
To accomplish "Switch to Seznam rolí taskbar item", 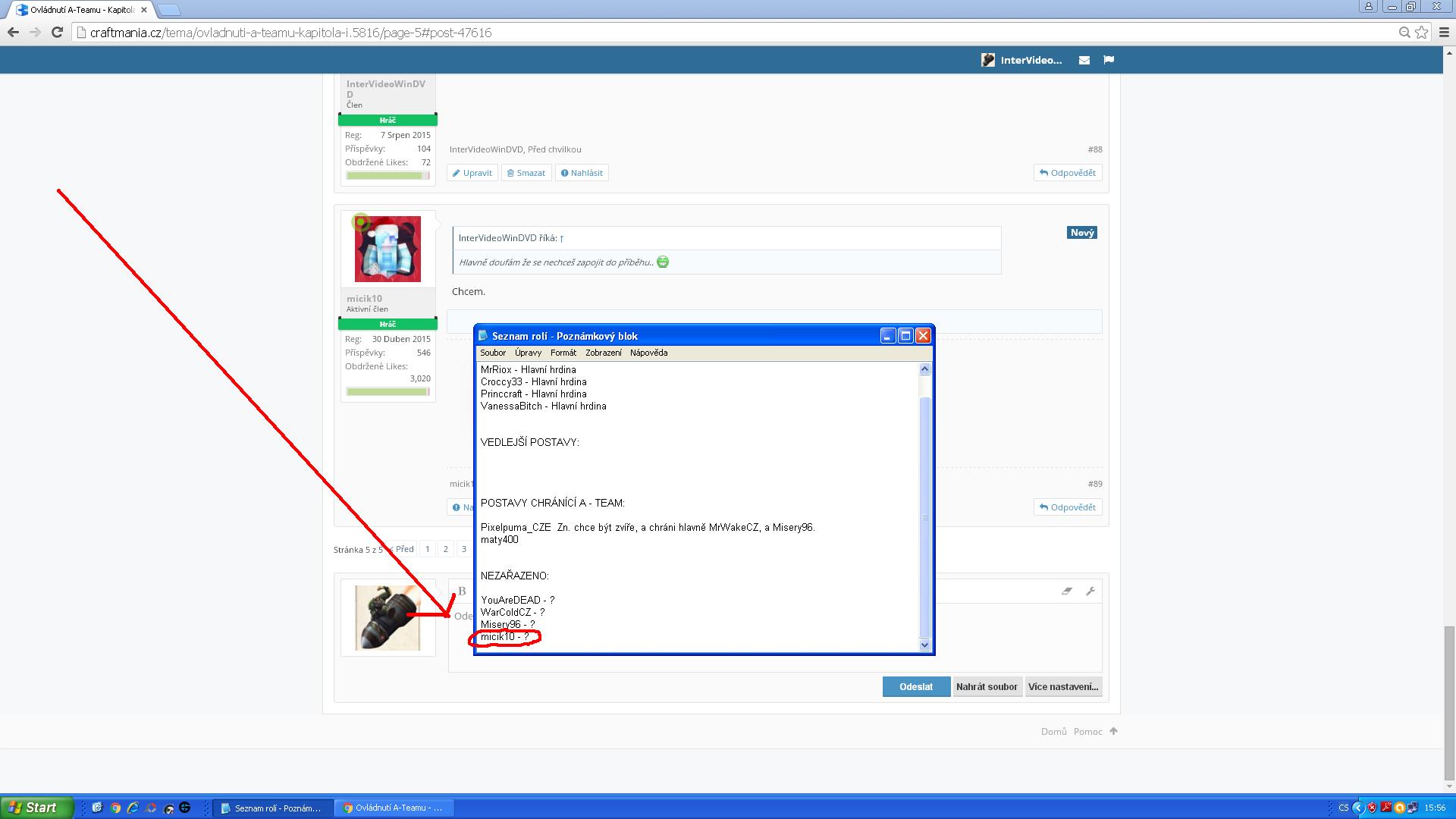I will (x=271, y=808).
